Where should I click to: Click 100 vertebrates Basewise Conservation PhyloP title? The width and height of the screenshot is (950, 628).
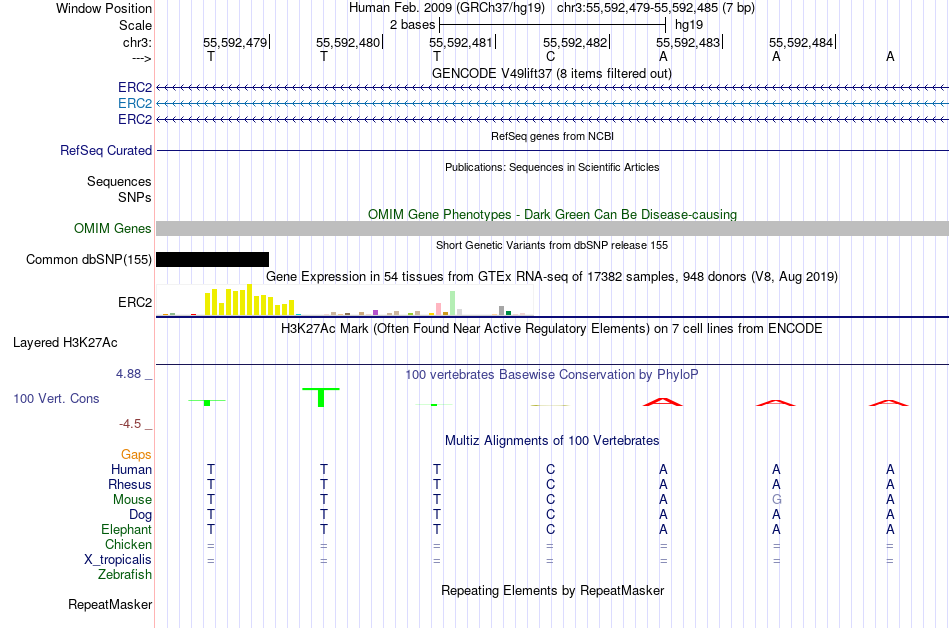(x=552, y=374)
